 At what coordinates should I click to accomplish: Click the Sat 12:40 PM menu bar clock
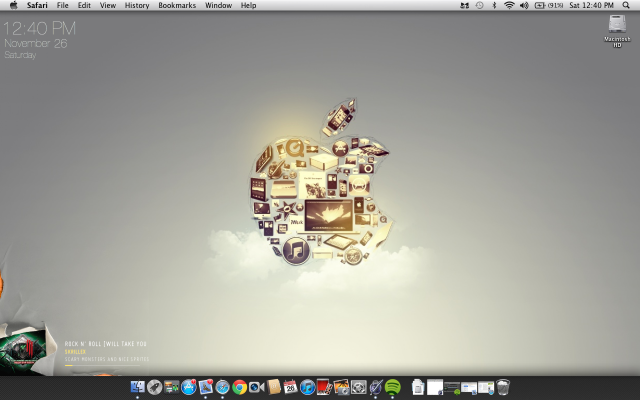coord(591,5)
